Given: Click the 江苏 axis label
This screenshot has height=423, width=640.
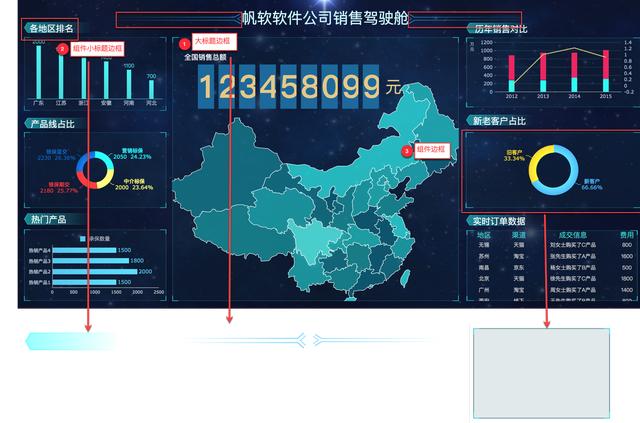Looking at the screenshot, I should [61, 103].
